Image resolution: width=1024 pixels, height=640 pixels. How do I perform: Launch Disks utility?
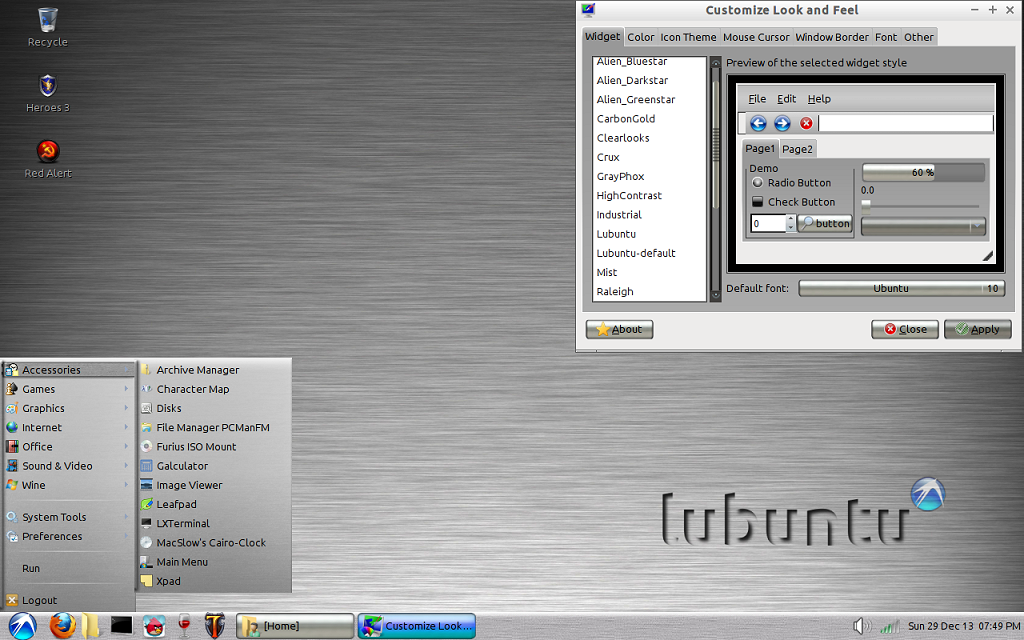point(214,408)
